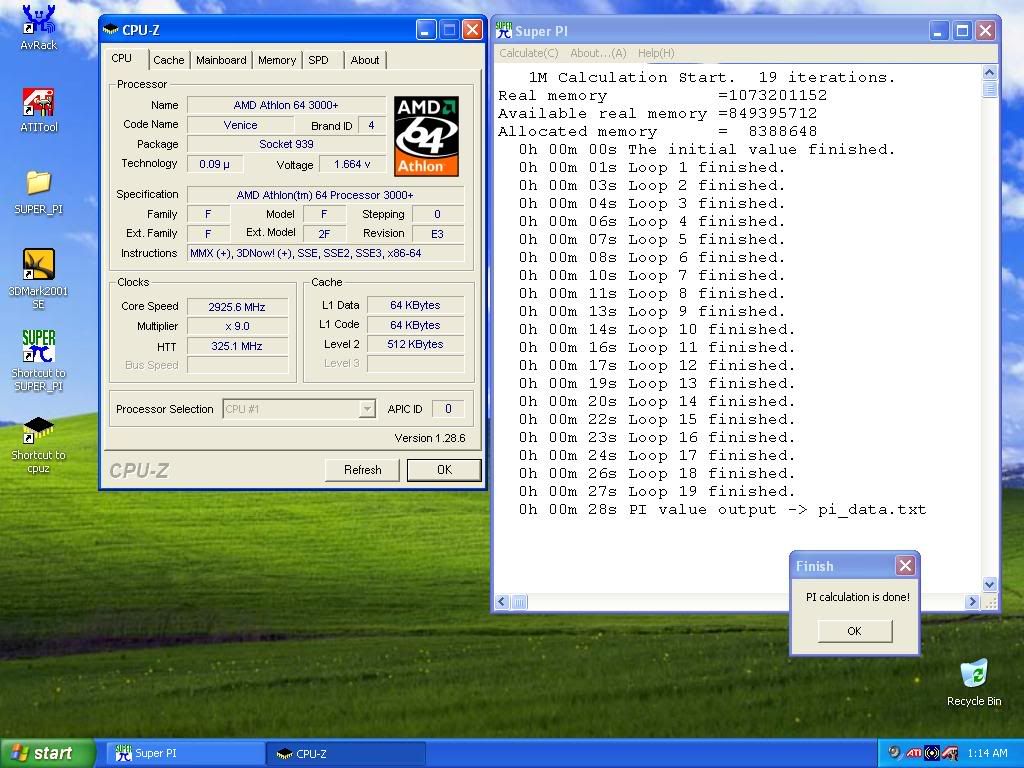
Task: Click the HTT value 325.1 MHz
Action: [237, 346]
